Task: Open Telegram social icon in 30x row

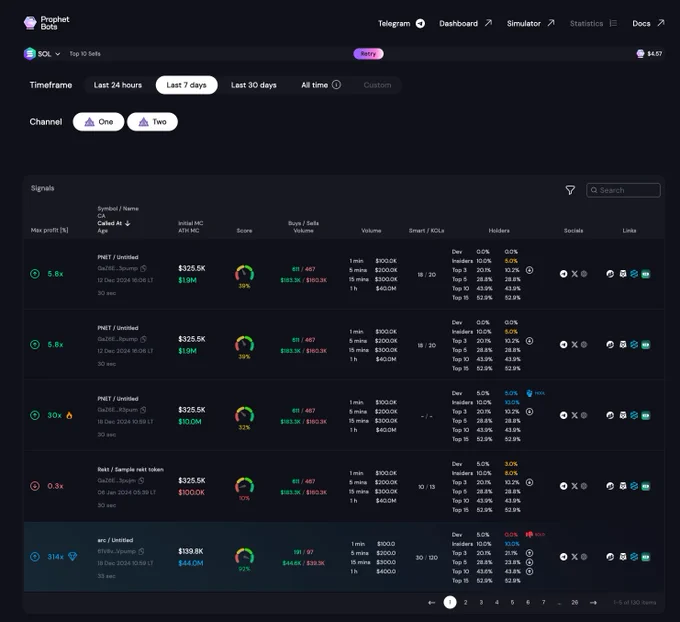Action: (x=563, y=415)
